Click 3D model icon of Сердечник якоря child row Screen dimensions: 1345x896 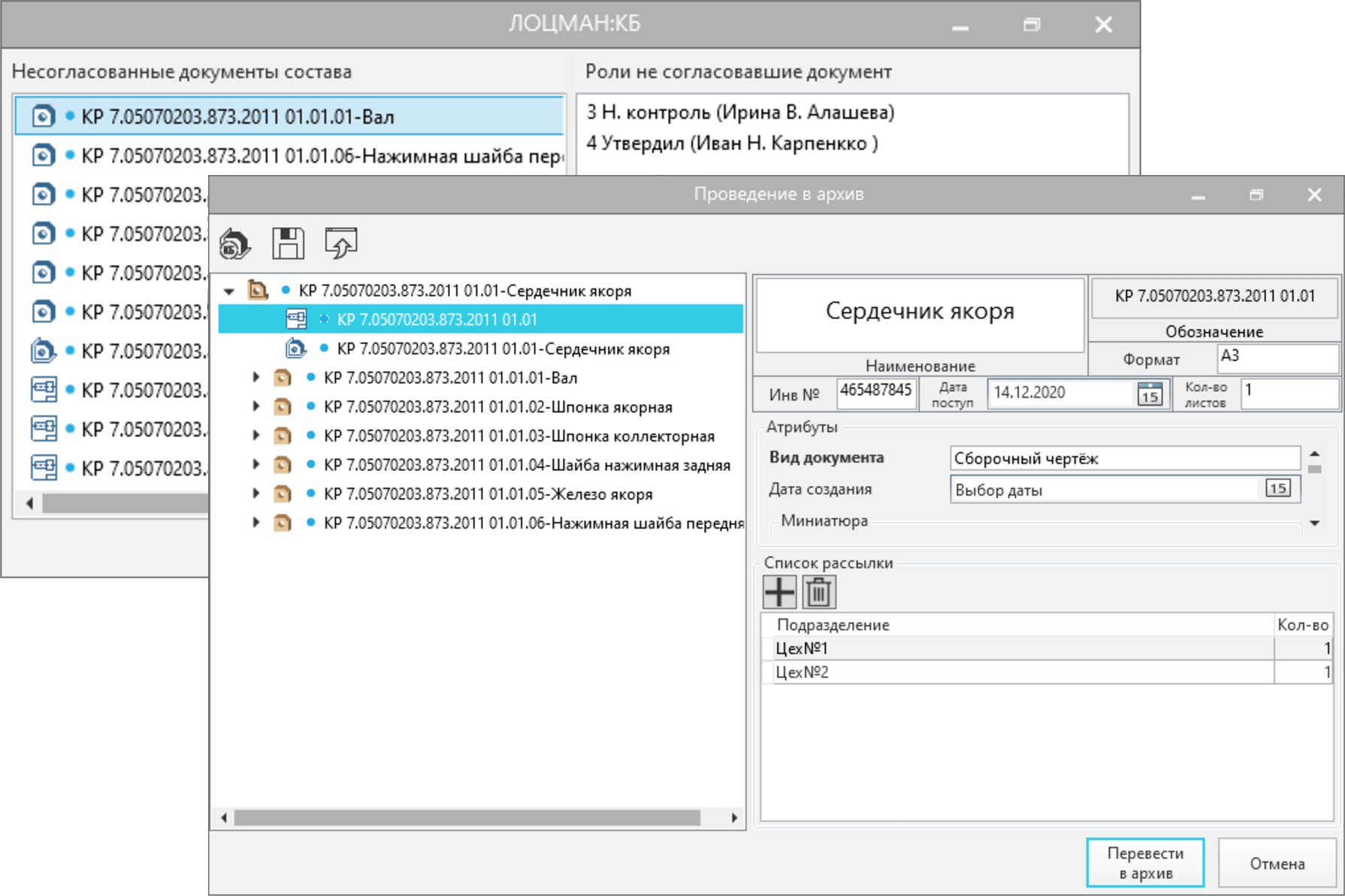pyautogui.click(x=296, y=348)
